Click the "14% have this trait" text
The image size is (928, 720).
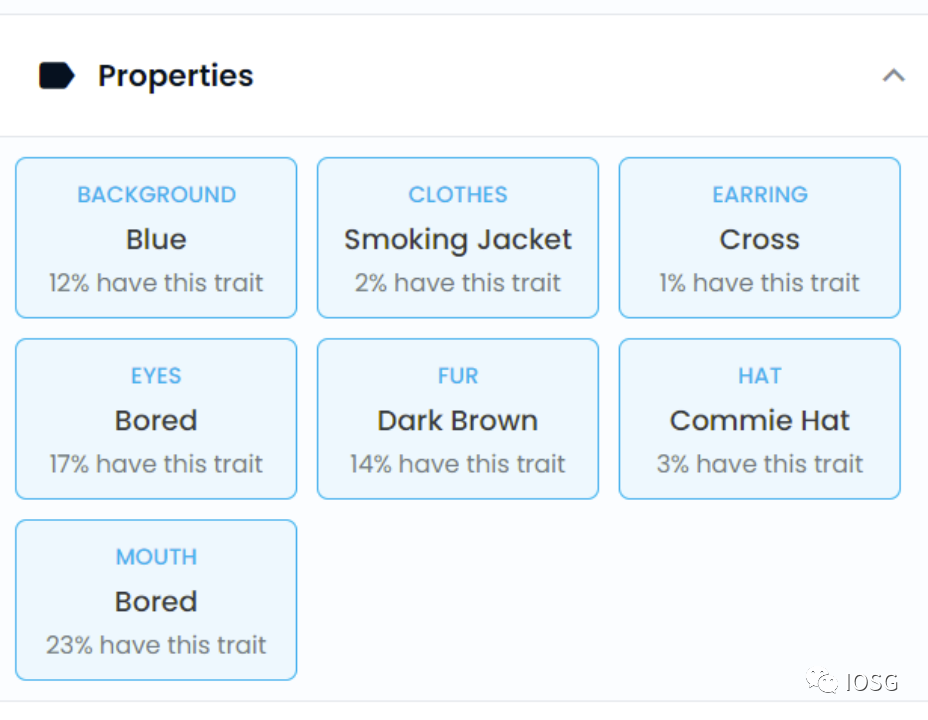[458, 464]
